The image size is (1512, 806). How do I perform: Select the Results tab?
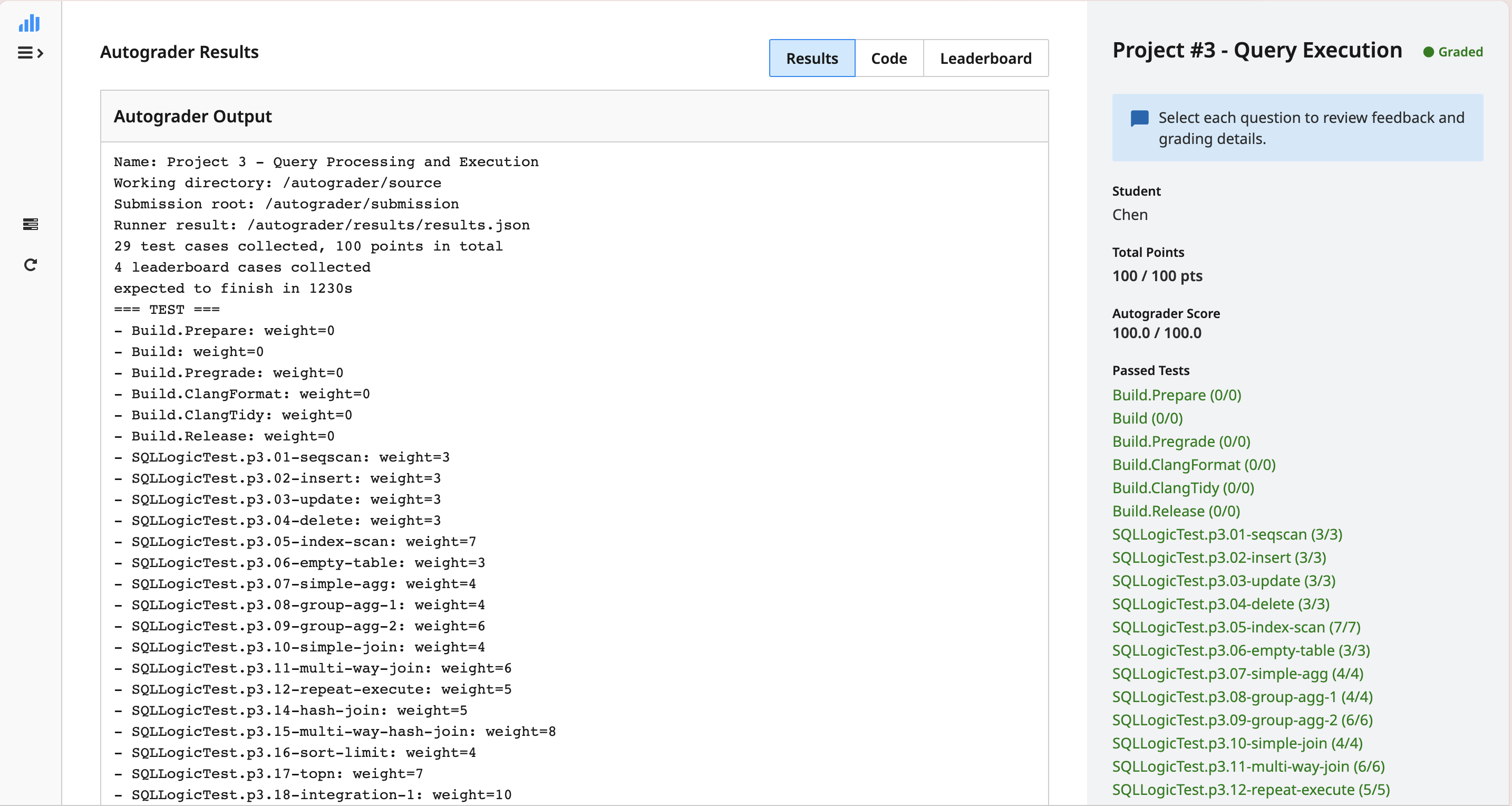(x=812, y=57)
